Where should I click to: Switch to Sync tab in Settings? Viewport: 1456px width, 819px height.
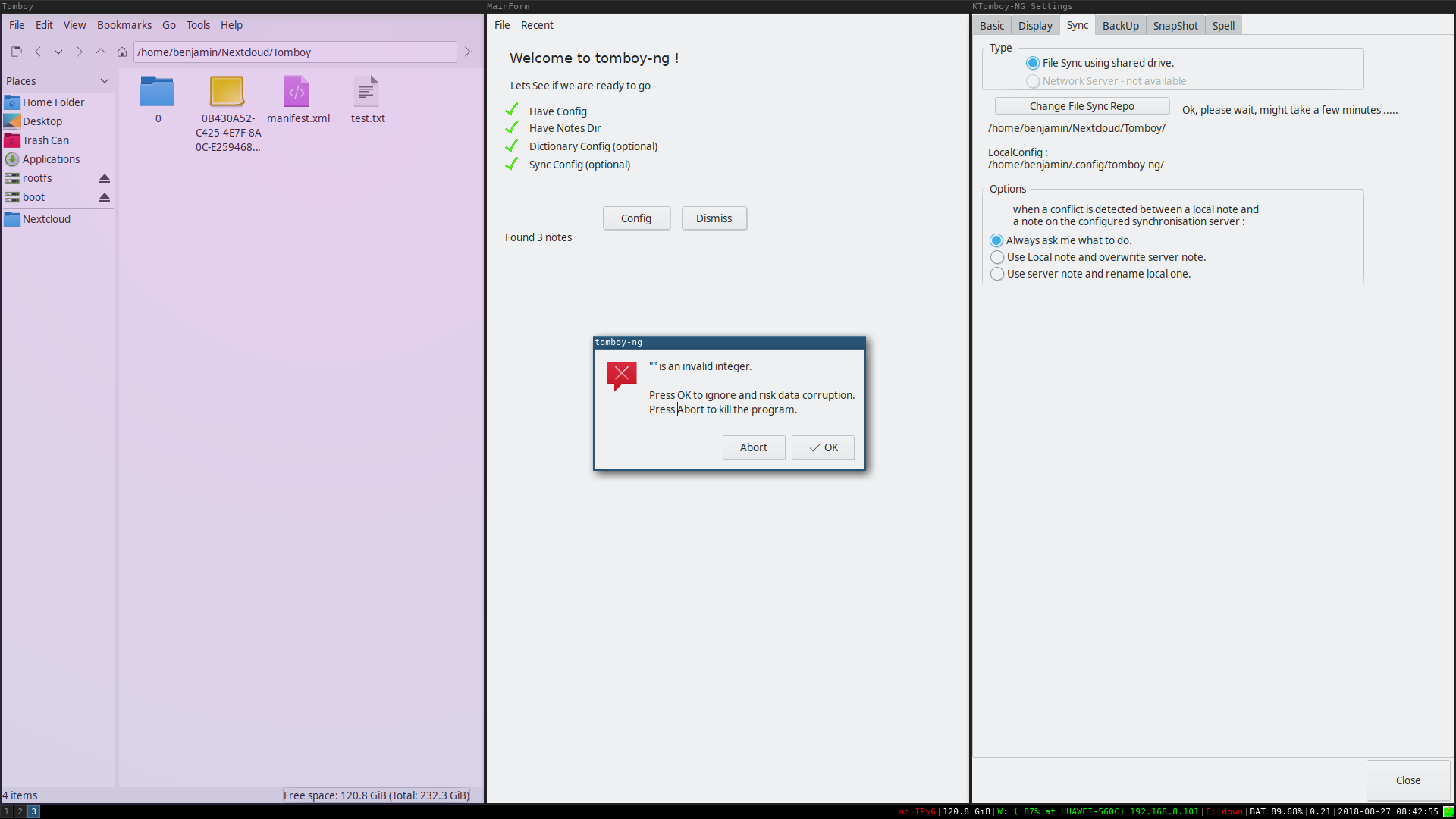(1078, 25)
